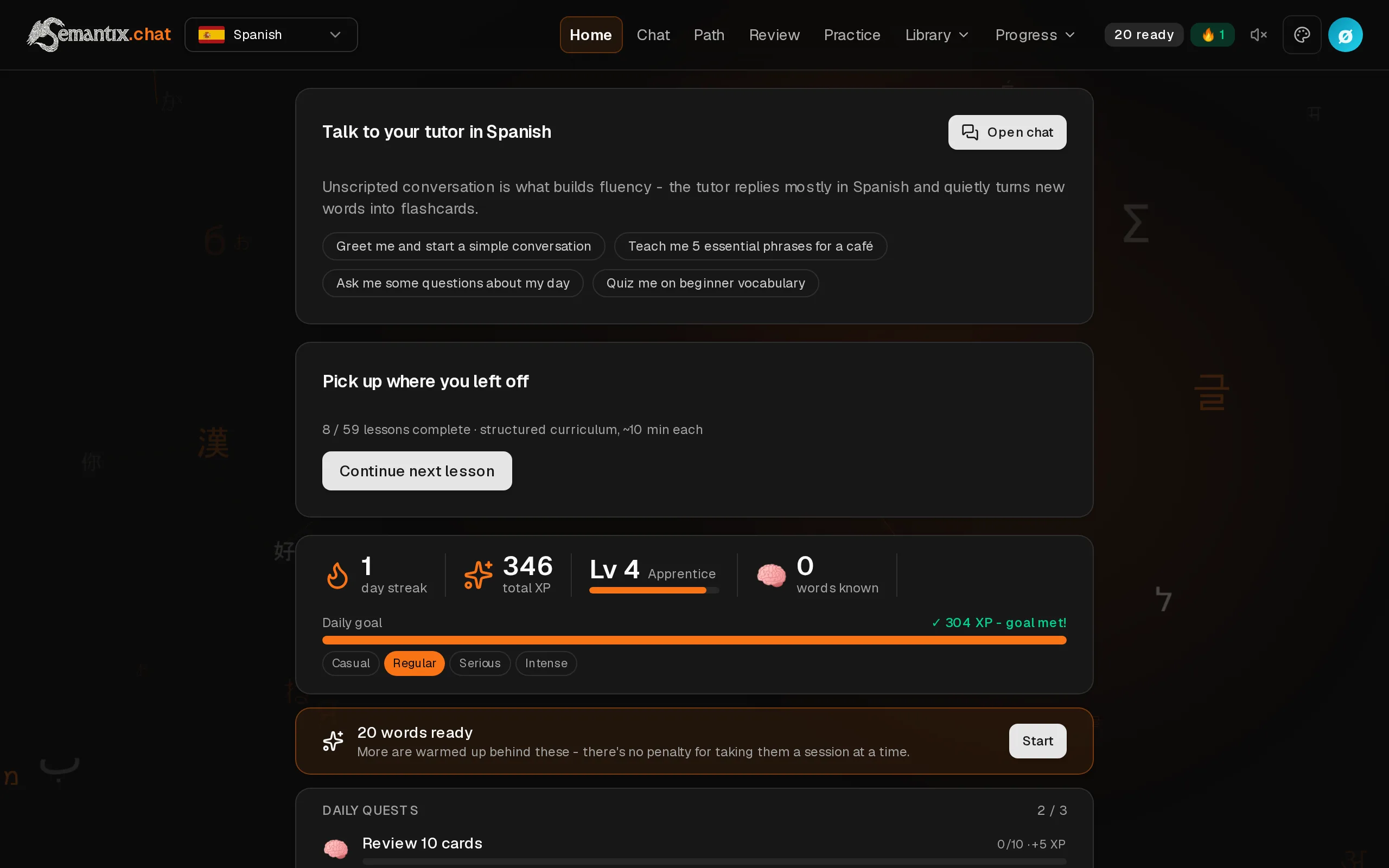Select the Intense daily goal
Screen dimensions: 1389x868
pos(546,663)
